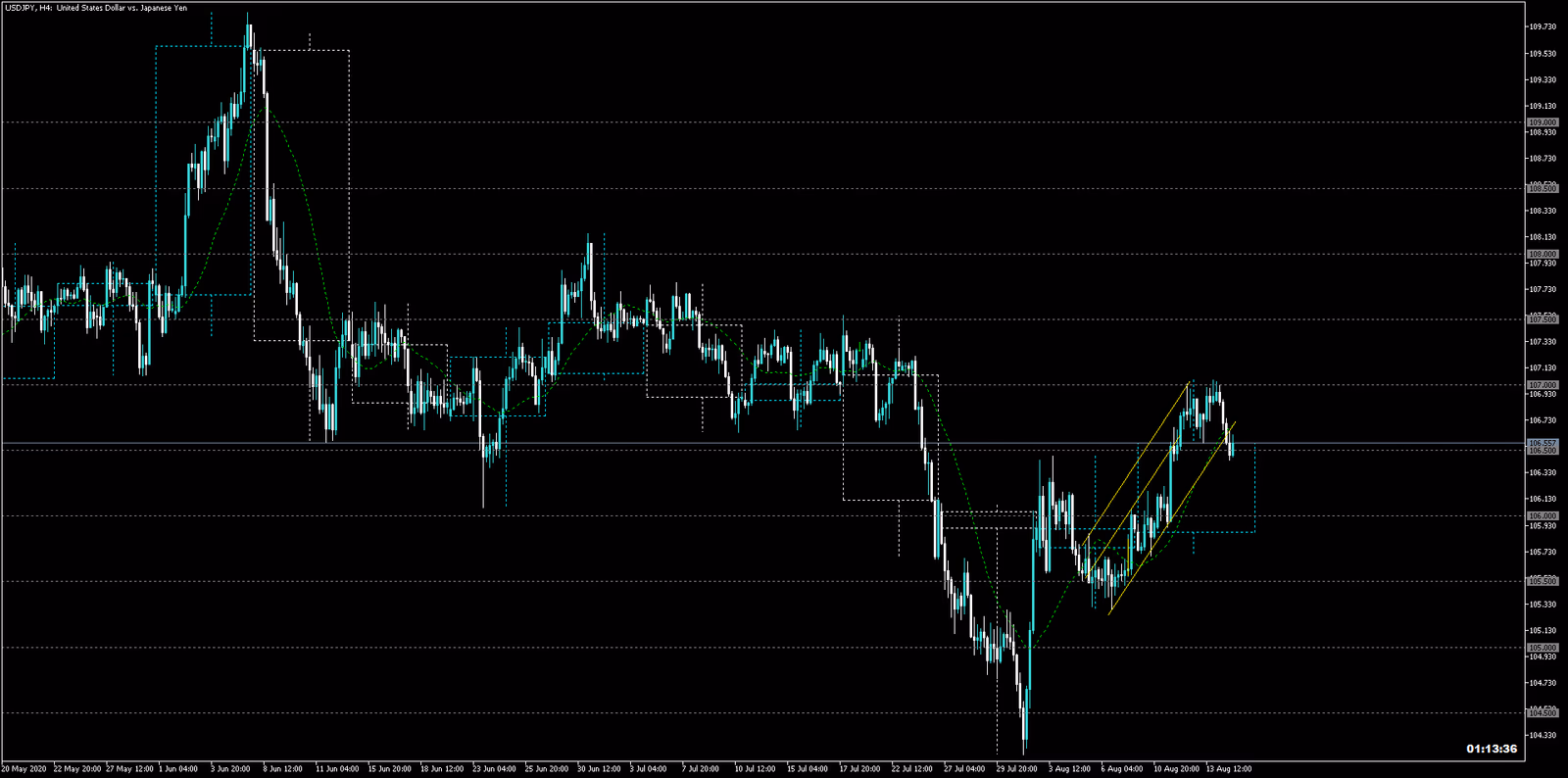Select the current price label 106.557
The image size is (1568, 778).
click(x=1543, y=443)
